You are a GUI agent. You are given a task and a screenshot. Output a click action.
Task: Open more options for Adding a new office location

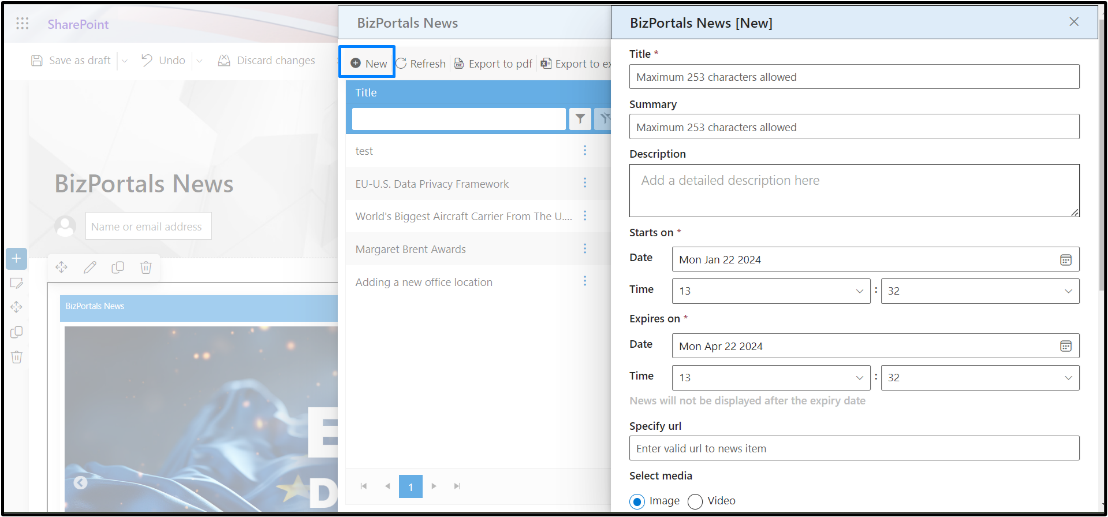(584, 281)
